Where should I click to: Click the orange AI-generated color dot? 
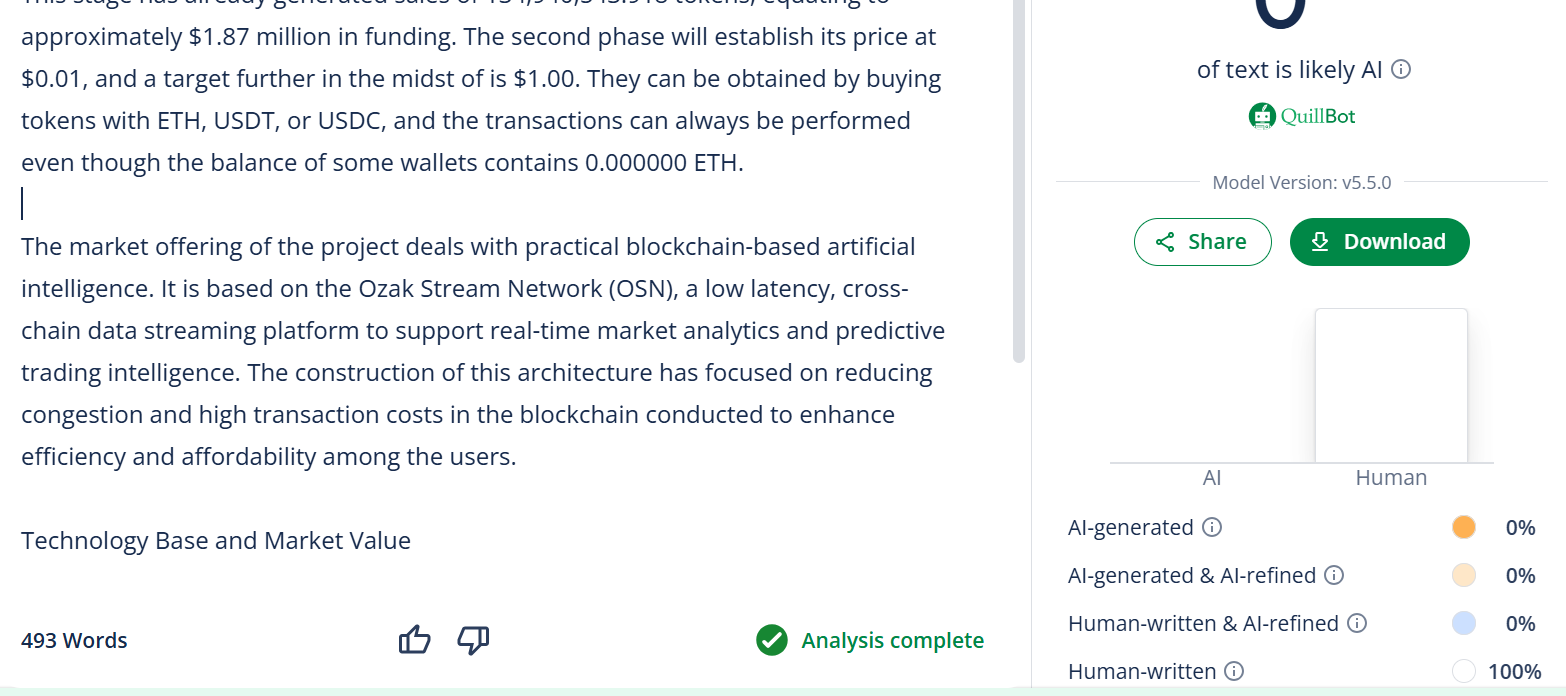pos(1463,527)
